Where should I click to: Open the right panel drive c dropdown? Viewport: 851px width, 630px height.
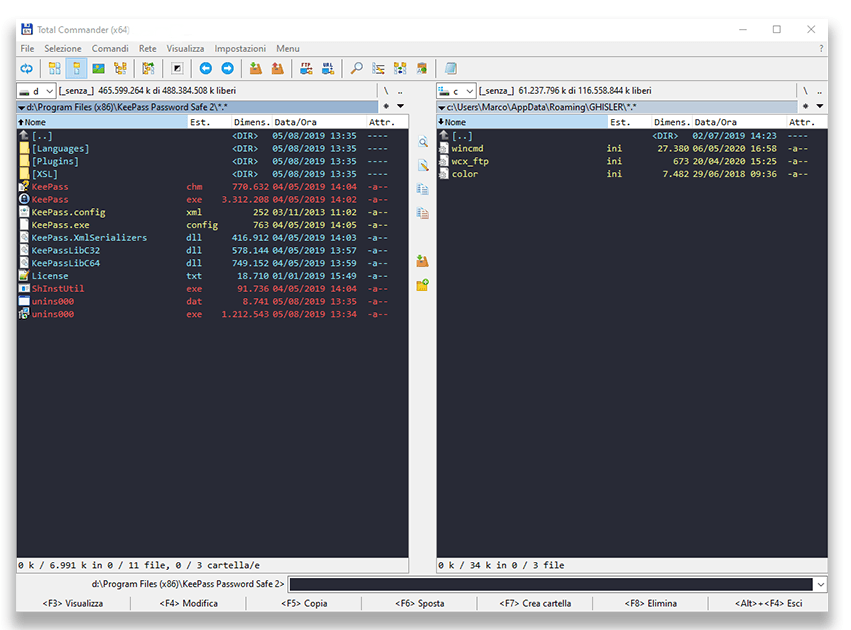coord(456,91)
